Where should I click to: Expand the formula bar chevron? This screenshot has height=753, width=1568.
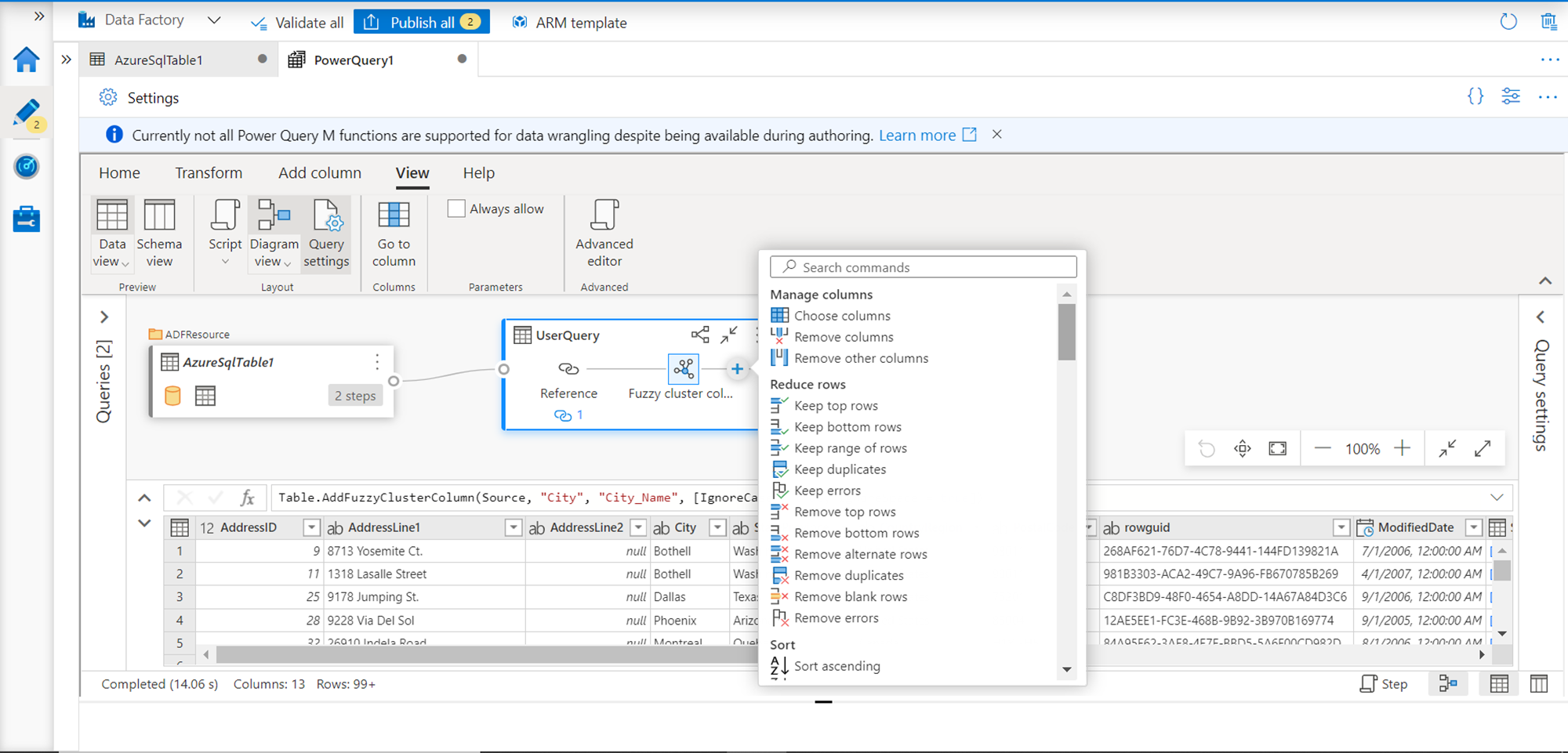click(1497, 498)
